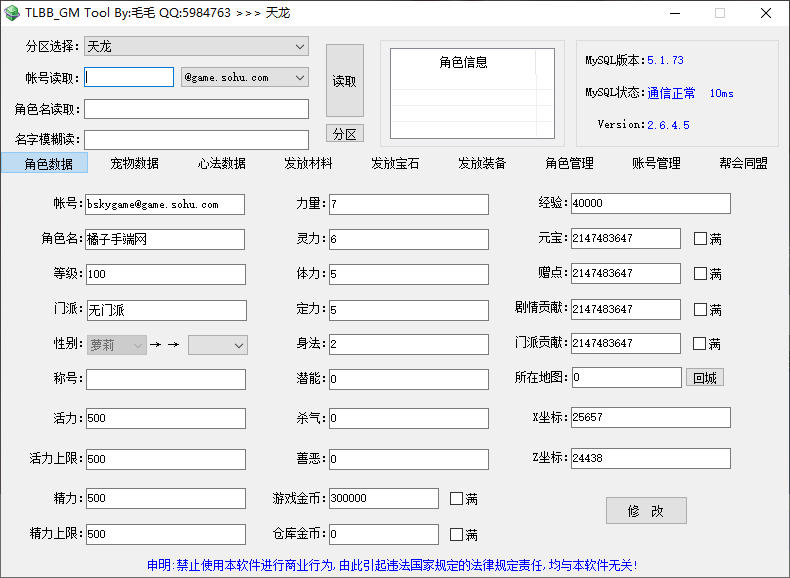Viewport: 790px width, 578px height.
Task: Click the 游戏金币 field showing 300000
Action: click(x=384, y=498)
